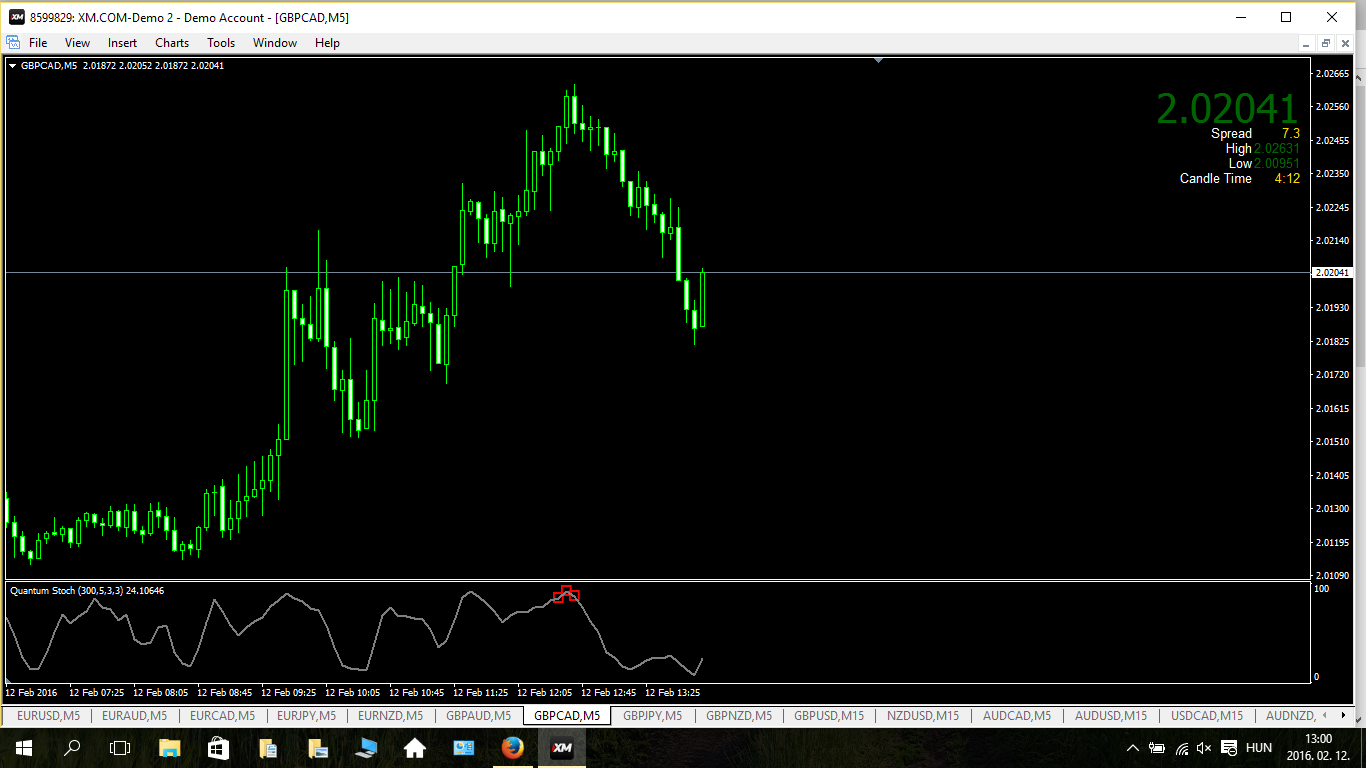Click the volume muted tray icon

pos(1204,748)
